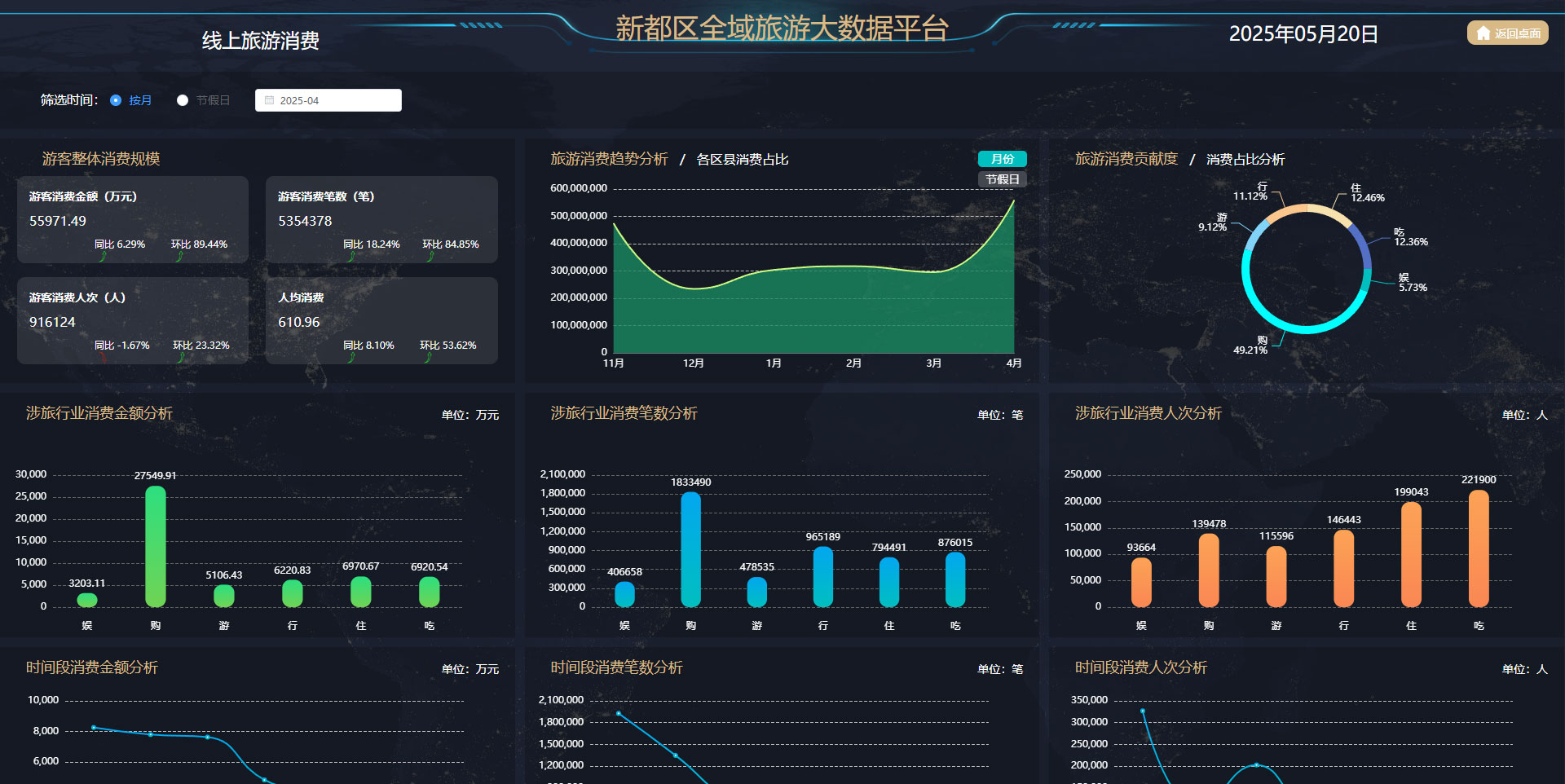The image size is (1565, 784).
Task: Click the orange 吃 bar labeled 221900
Action: (x=1479, y=548)
